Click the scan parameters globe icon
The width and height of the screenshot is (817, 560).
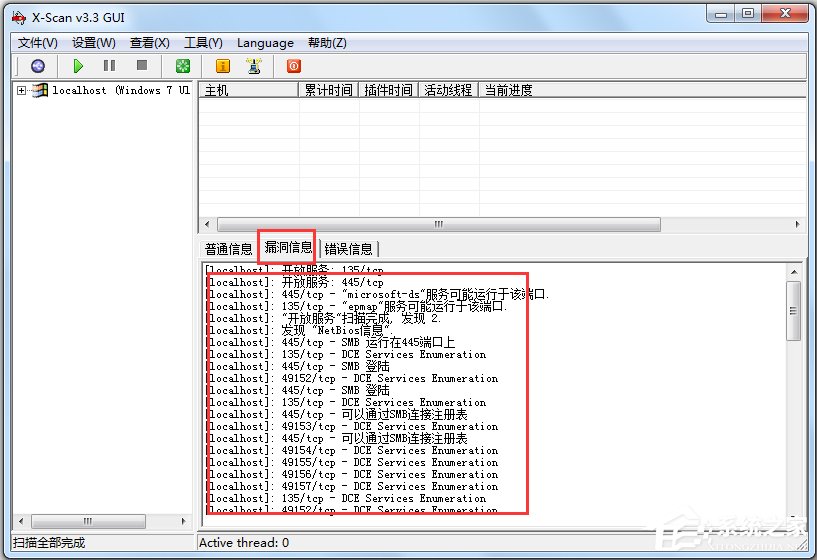point(38,66)
